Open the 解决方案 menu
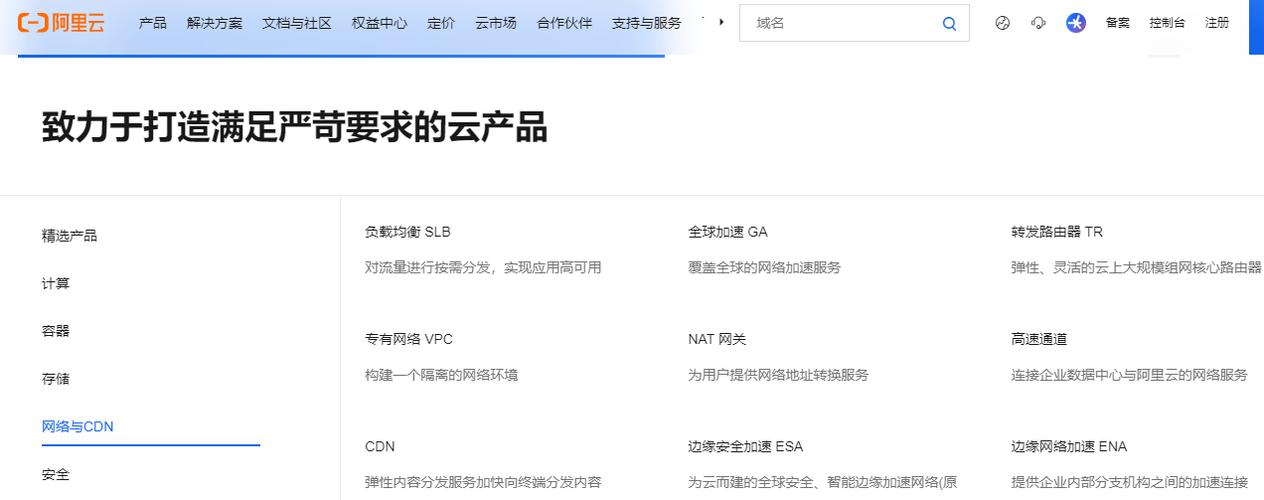This screenshot has width=1264, height=500. (x=214, y=23)
